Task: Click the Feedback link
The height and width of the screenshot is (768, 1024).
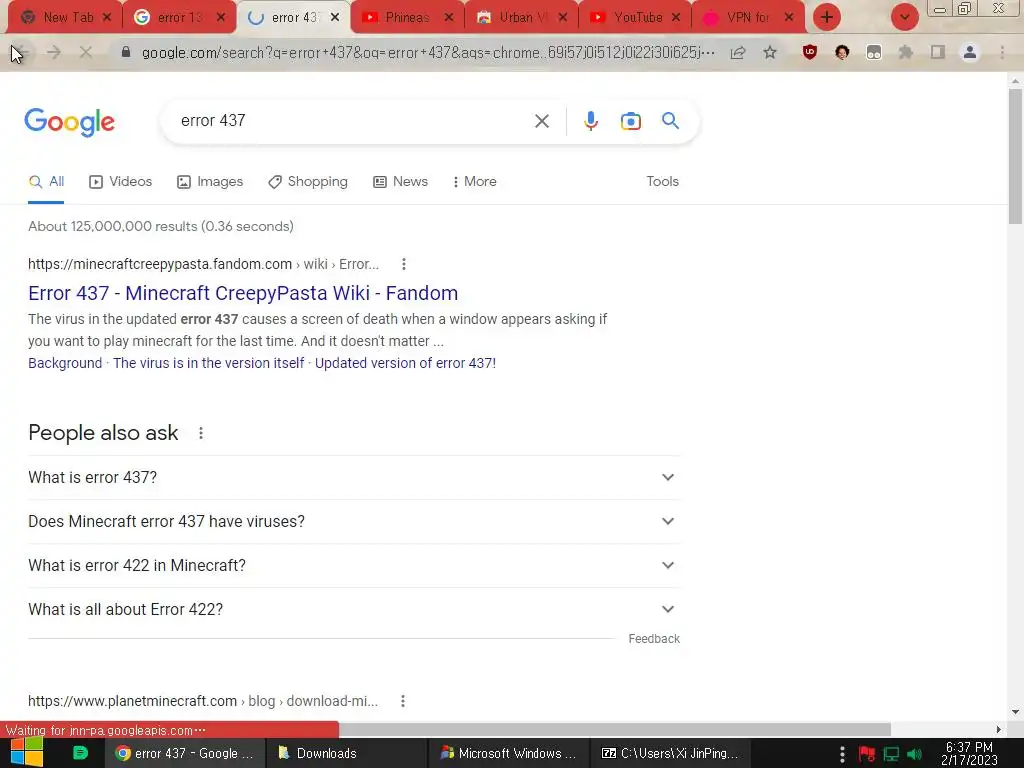Action: pyautogui.click(x=654, y=639)
